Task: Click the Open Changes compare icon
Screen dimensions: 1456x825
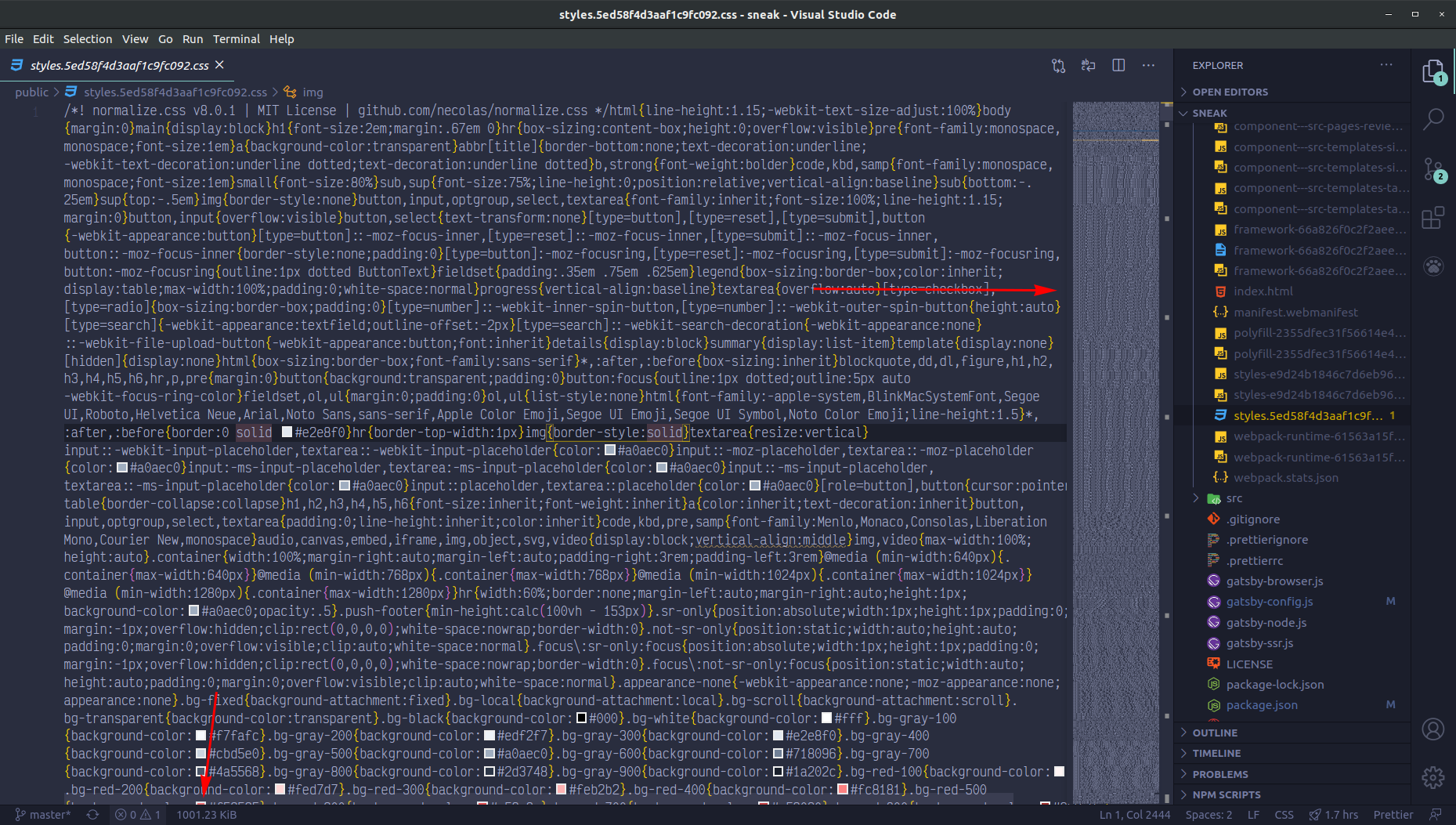Action: click(x=1058, y=66)
